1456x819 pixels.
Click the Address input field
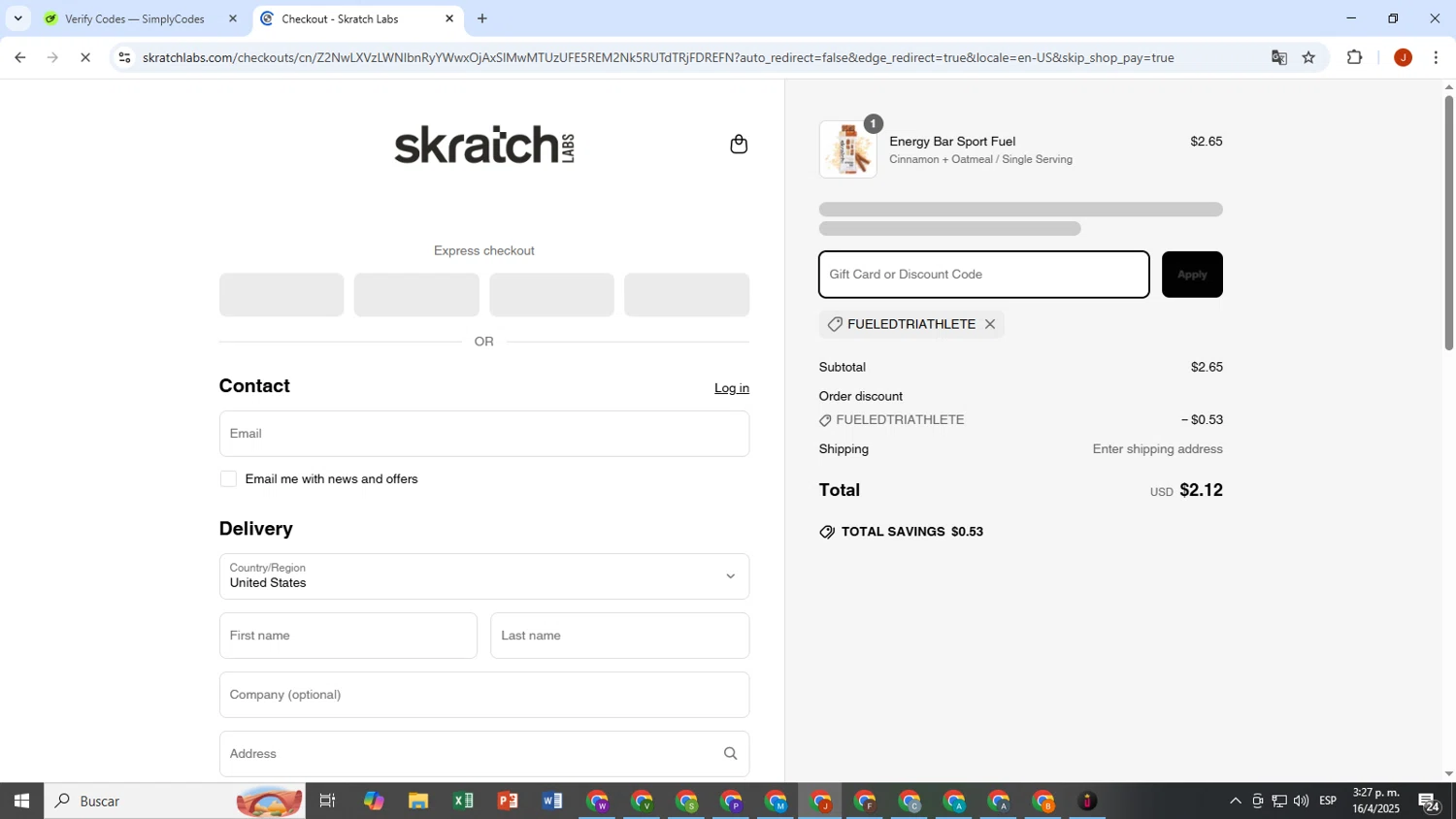click(484, 754)
